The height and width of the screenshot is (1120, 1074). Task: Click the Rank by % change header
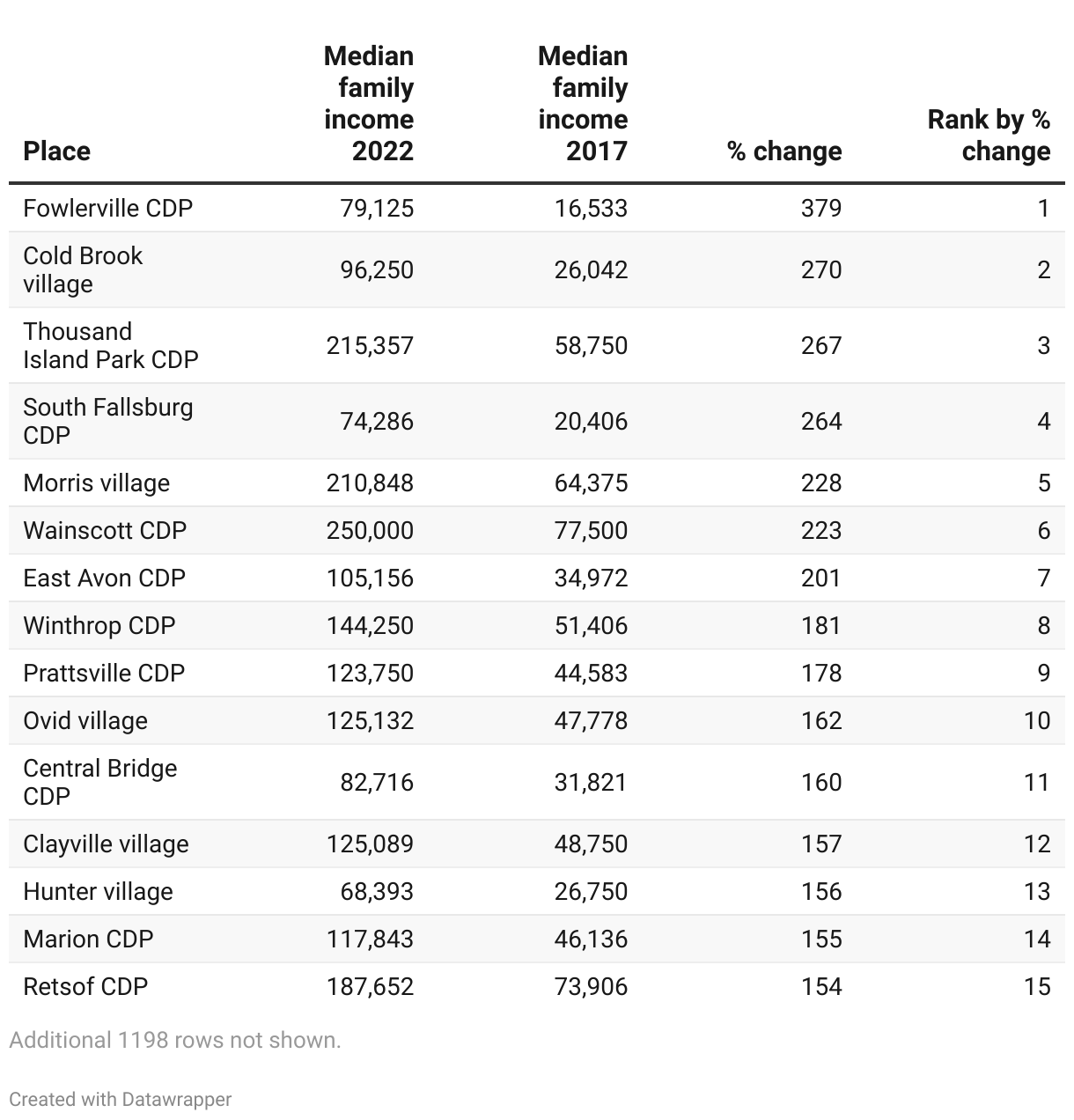tap(989, 135)
